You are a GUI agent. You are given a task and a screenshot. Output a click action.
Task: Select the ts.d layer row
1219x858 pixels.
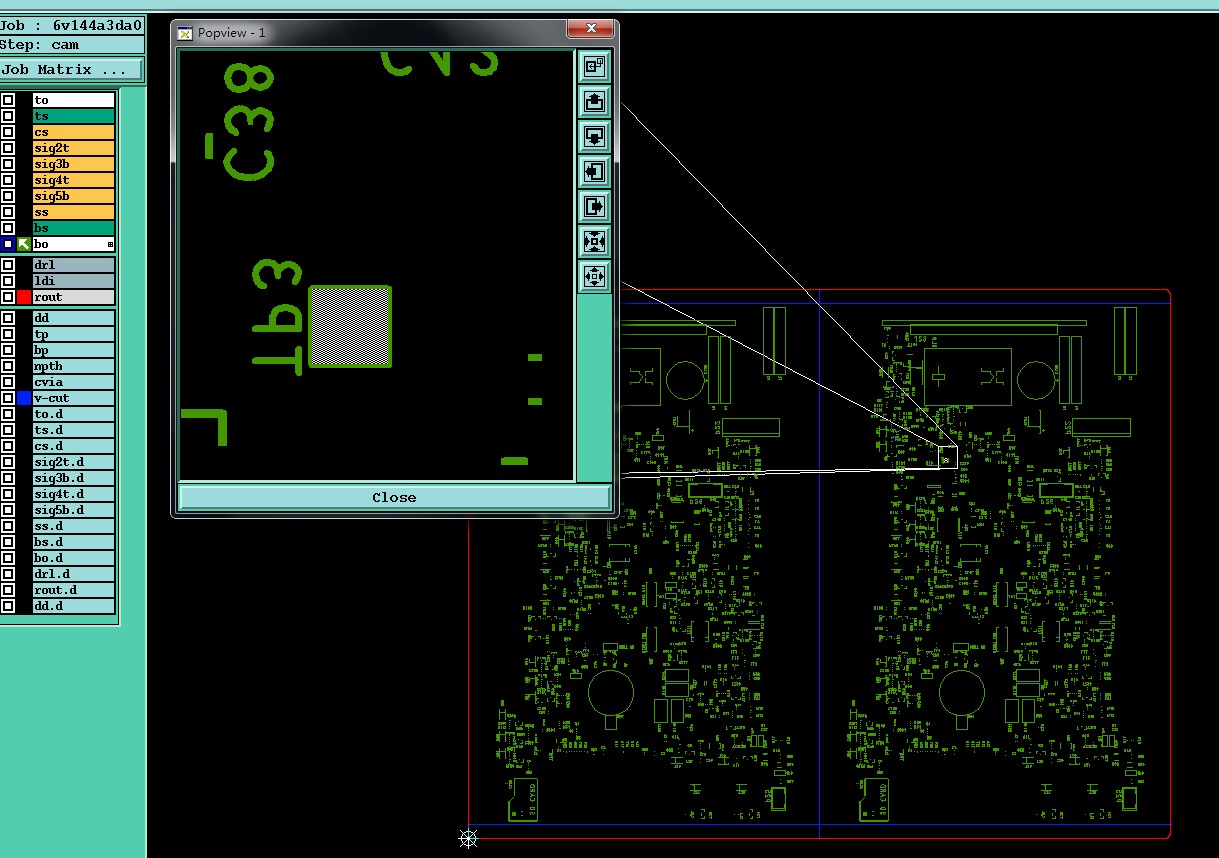(x=73, y=430)
